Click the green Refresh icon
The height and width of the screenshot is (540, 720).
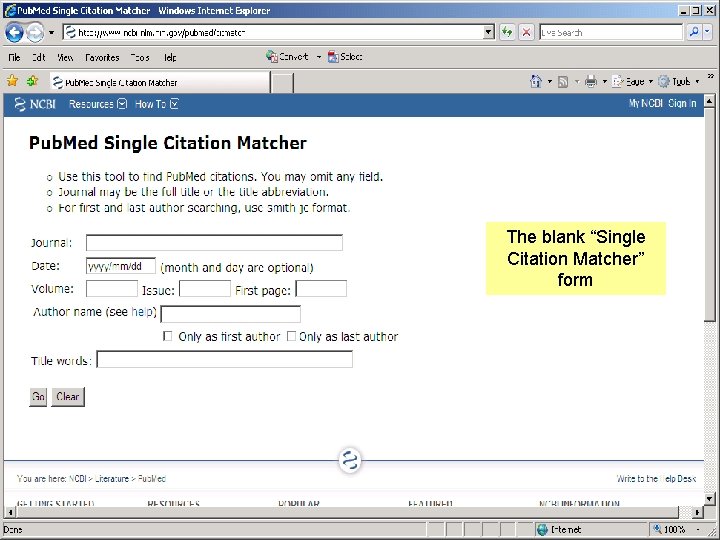pos(507,33)
